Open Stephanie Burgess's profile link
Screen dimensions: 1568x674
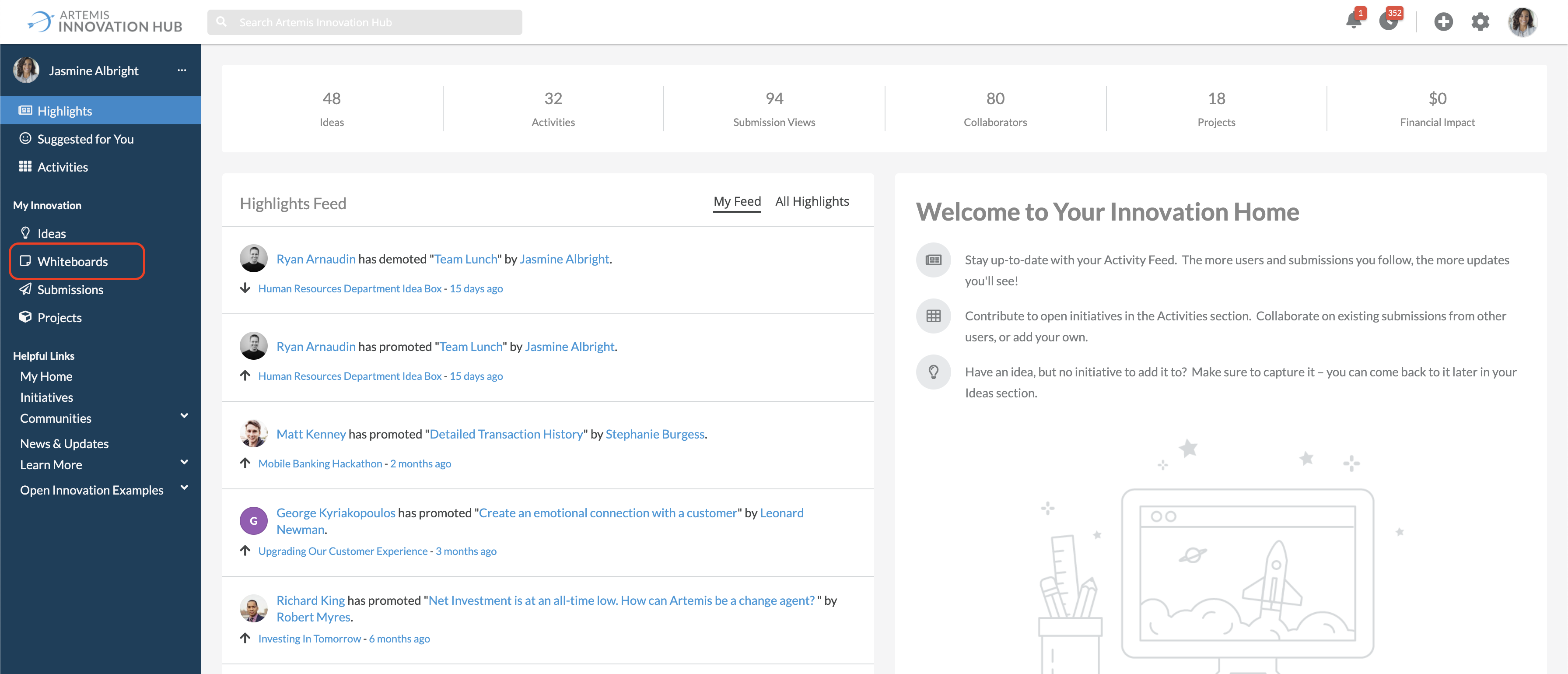(x=655, y=434)
